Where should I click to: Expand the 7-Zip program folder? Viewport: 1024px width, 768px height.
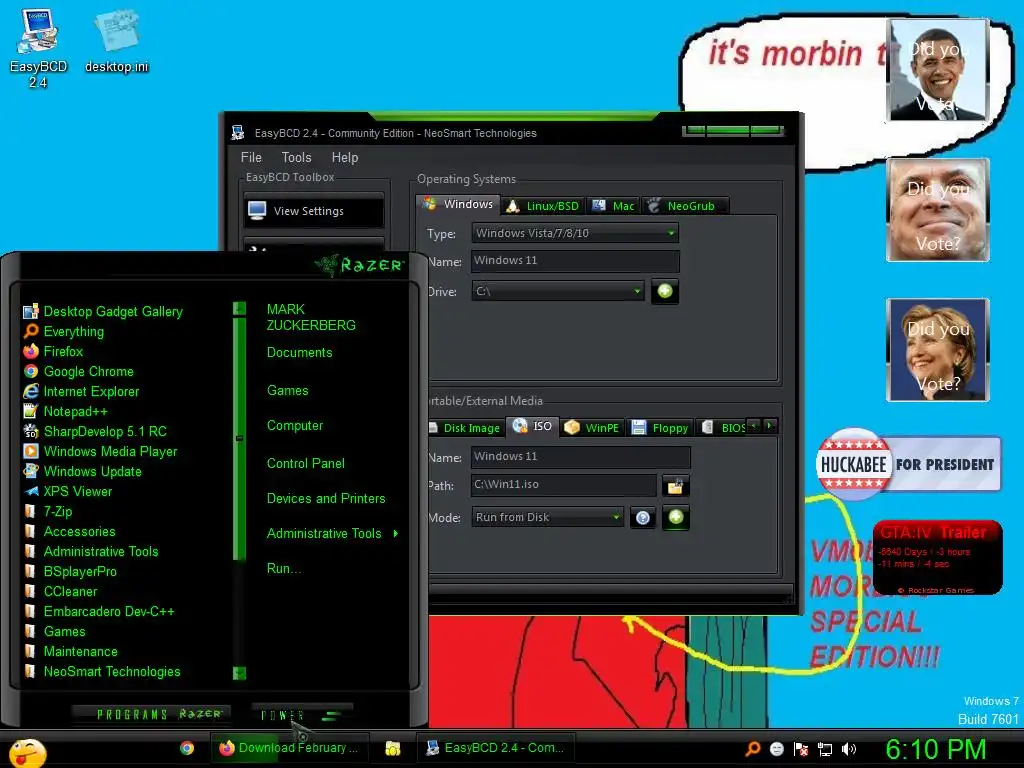pos(48,512)
